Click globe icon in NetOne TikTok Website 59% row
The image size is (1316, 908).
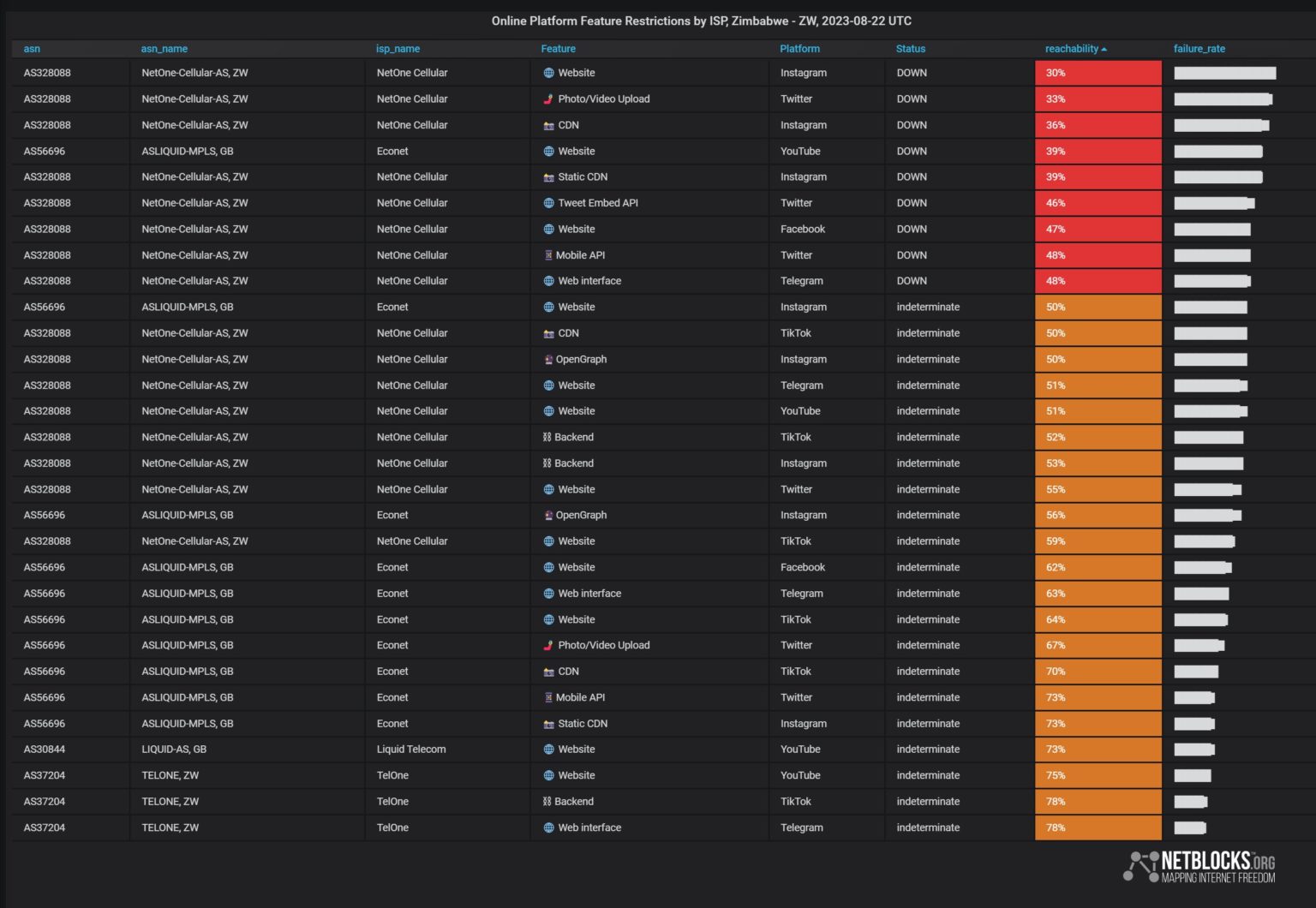click(x=548, y=541)
